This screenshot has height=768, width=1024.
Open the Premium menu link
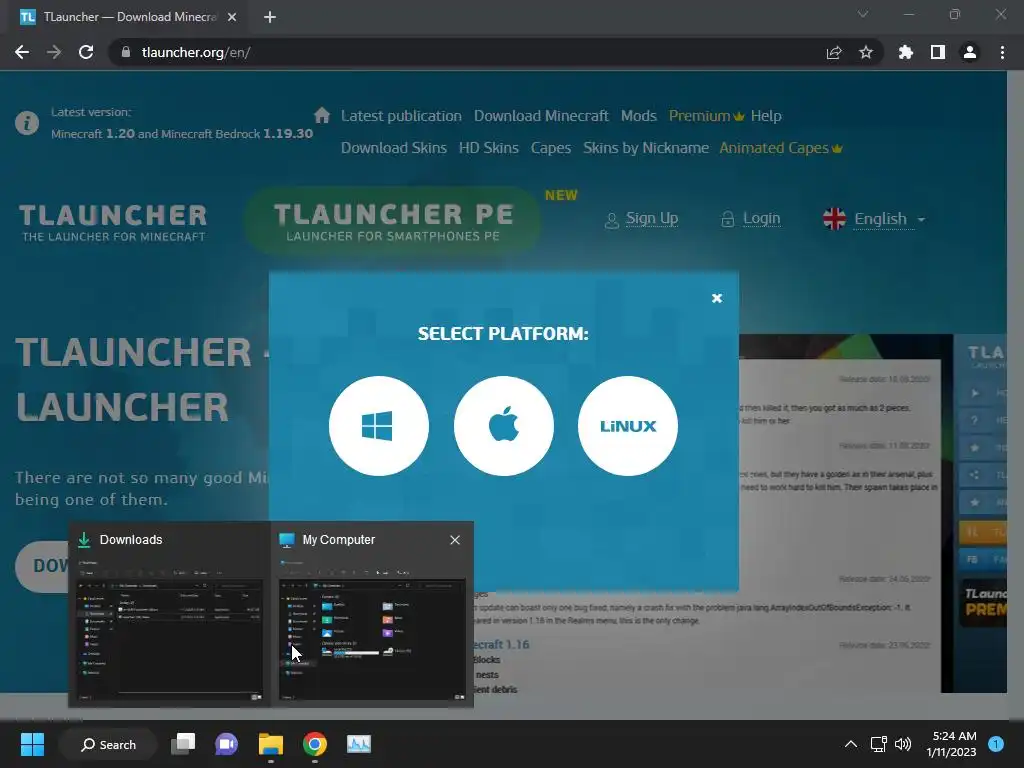pyautogui.click(x=706, y=116)
